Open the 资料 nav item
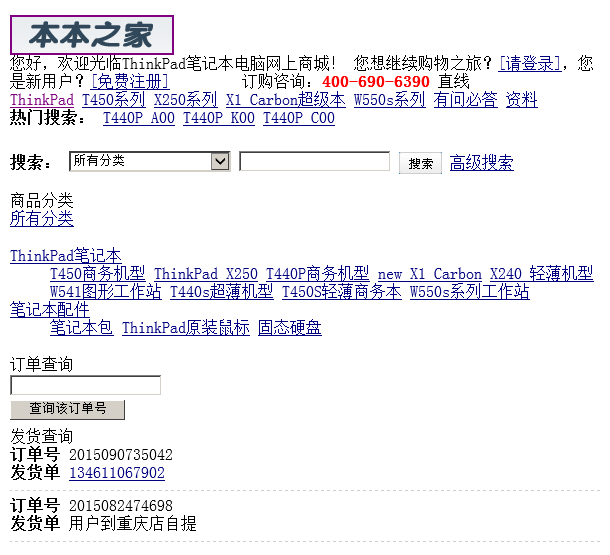This screenshot has height=555, width=610. (521, 100)
